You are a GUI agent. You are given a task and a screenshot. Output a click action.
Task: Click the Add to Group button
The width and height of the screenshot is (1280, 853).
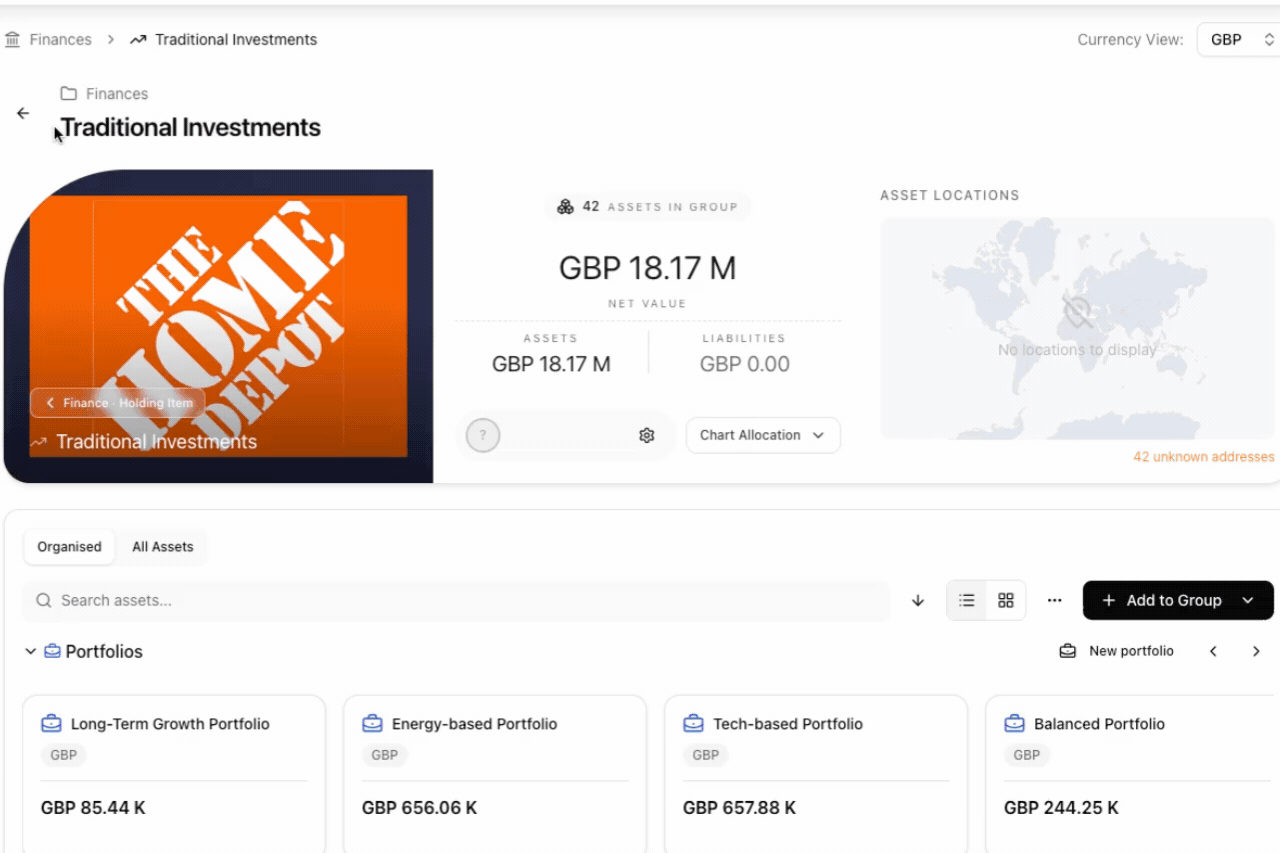[x=1178, y=601]
